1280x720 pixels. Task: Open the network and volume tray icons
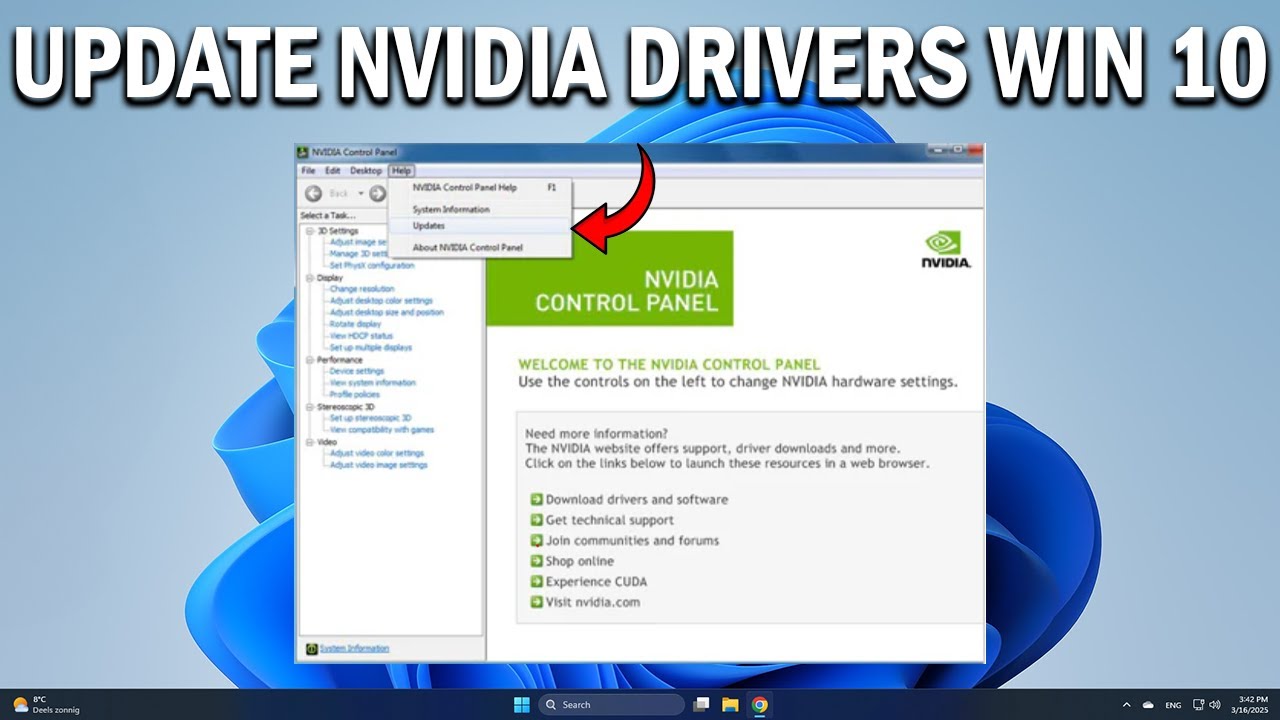point(1207,704)
